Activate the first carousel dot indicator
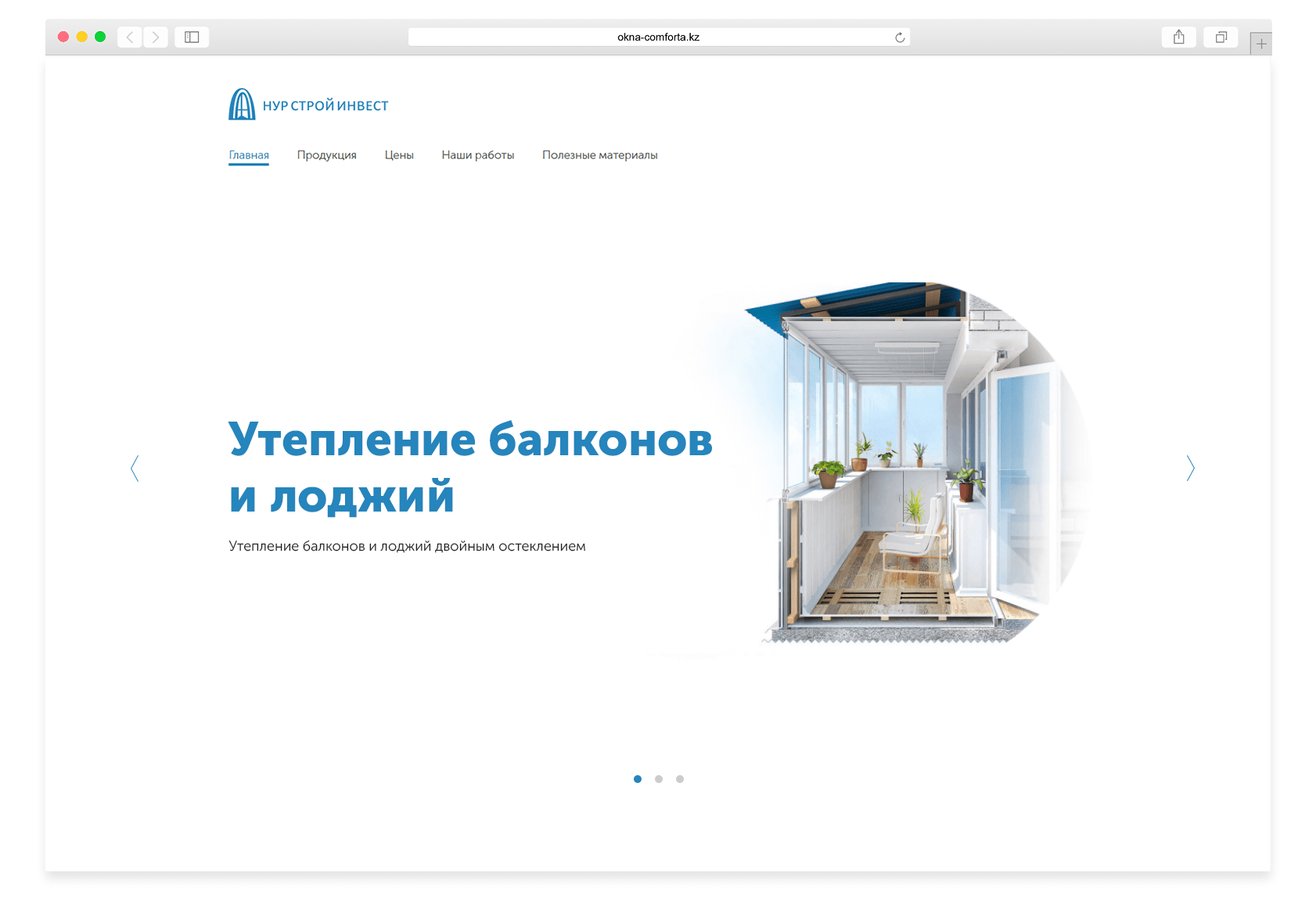1316x923 pixels. tap(638, 778)
